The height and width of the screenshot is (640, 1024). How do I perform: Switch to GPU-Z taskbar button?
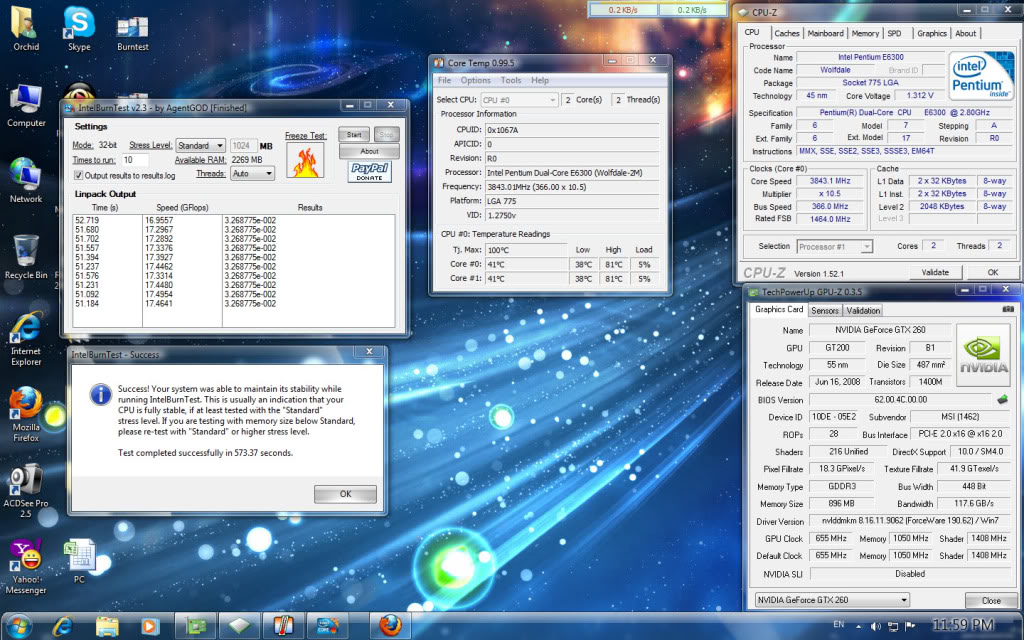pyautogui.click(x=195, y=626)
